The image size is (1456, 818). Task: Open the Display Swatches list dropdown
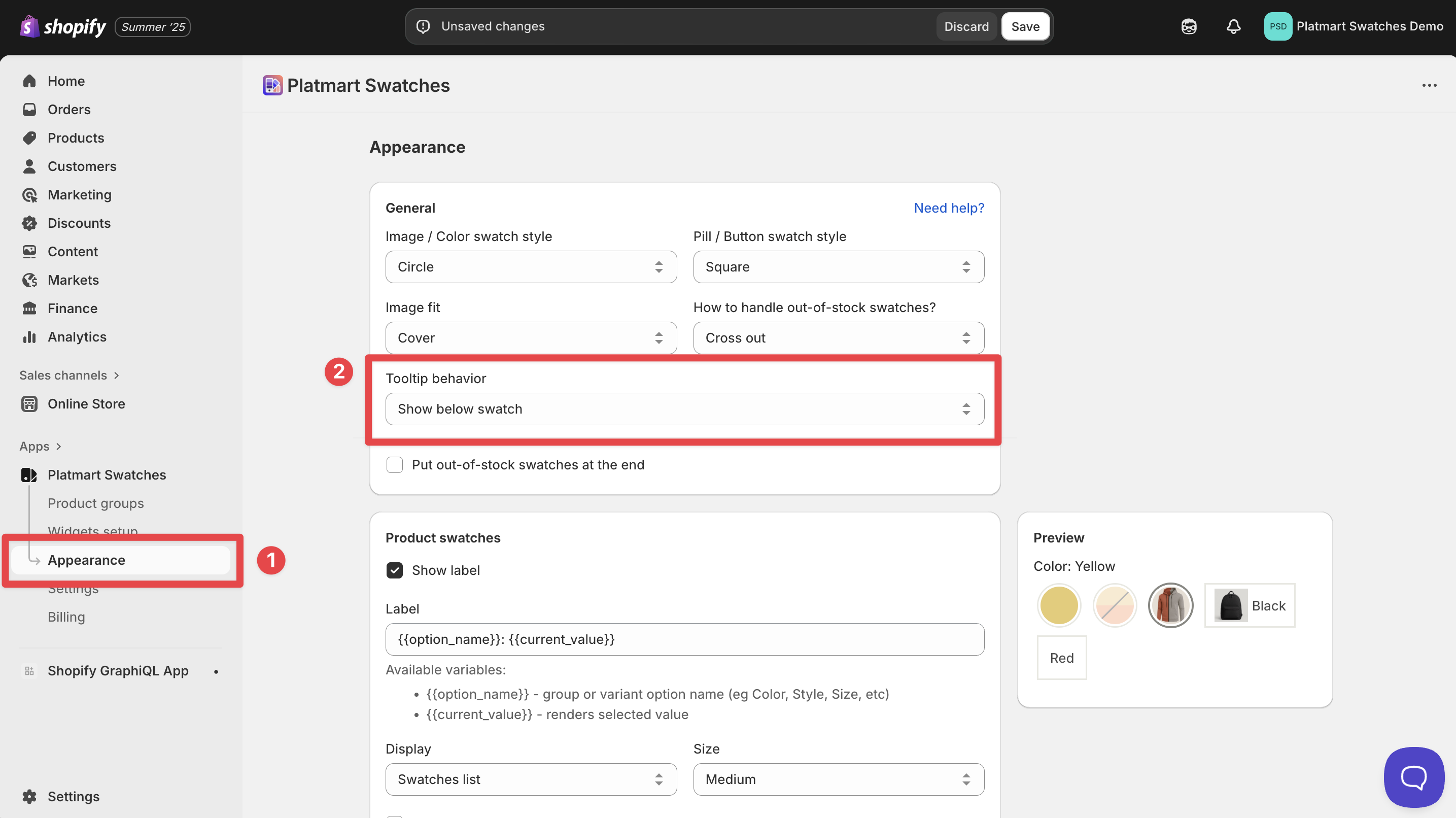(531, 779)
